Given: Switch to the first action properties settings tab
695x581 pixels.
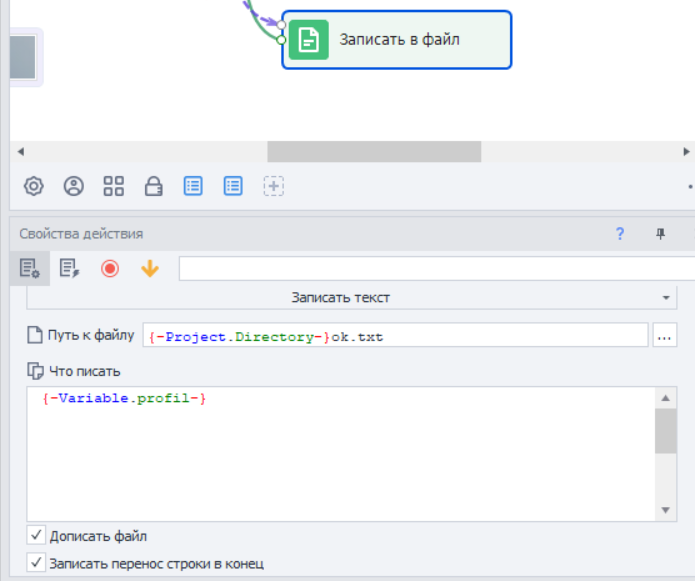Looking at the screenshot, I should pos(29,268).
